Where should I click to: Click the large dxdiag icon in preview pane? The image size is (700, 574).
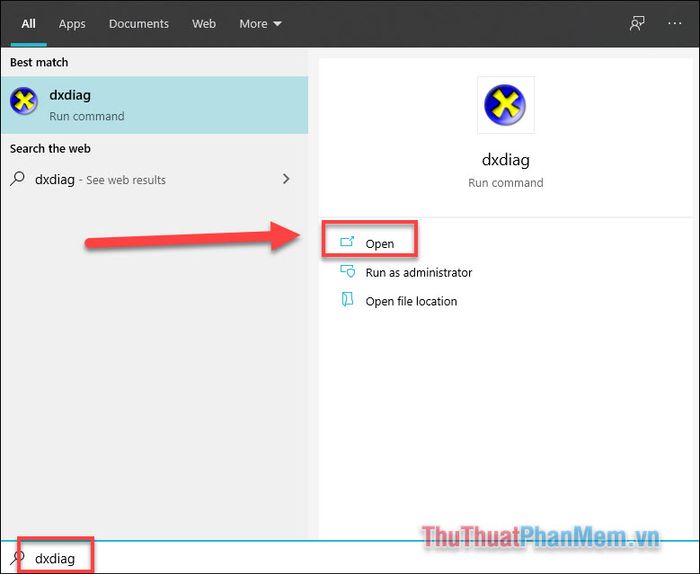click(505, 105)
